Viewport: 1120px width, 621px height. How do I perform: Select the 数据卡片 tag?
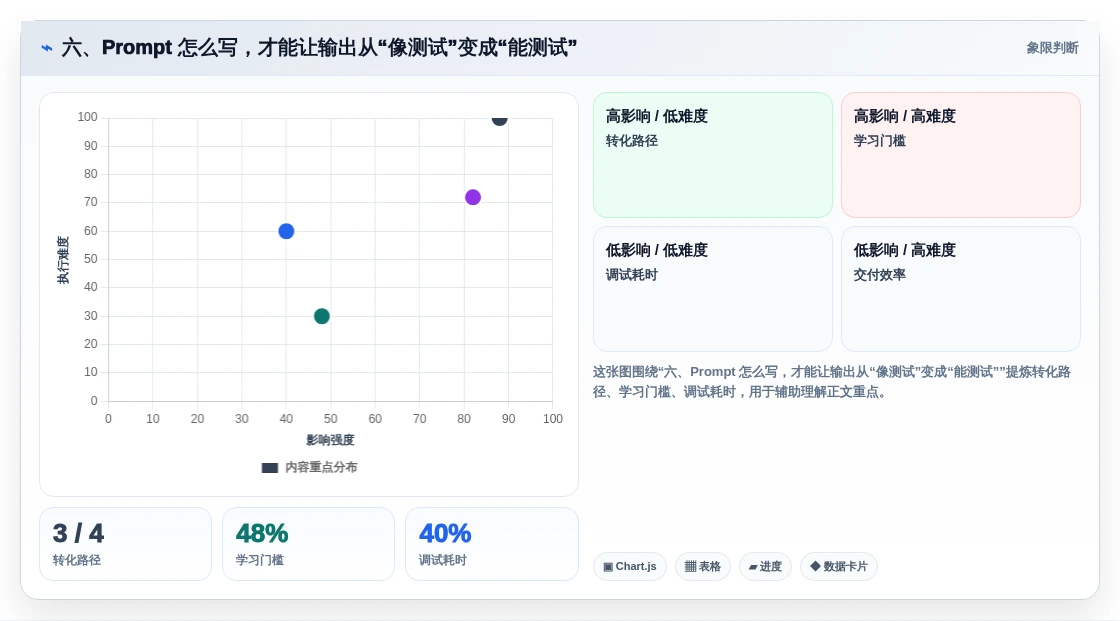tap(839, 567)
